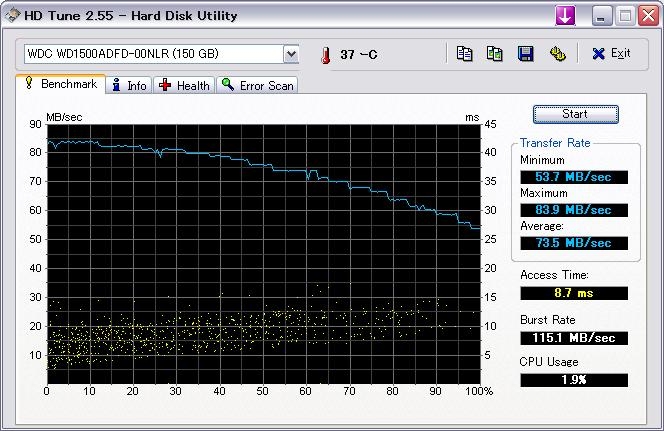Switch to the Info tab
This screenshot has width=664, height=431.
click(130, 86)
